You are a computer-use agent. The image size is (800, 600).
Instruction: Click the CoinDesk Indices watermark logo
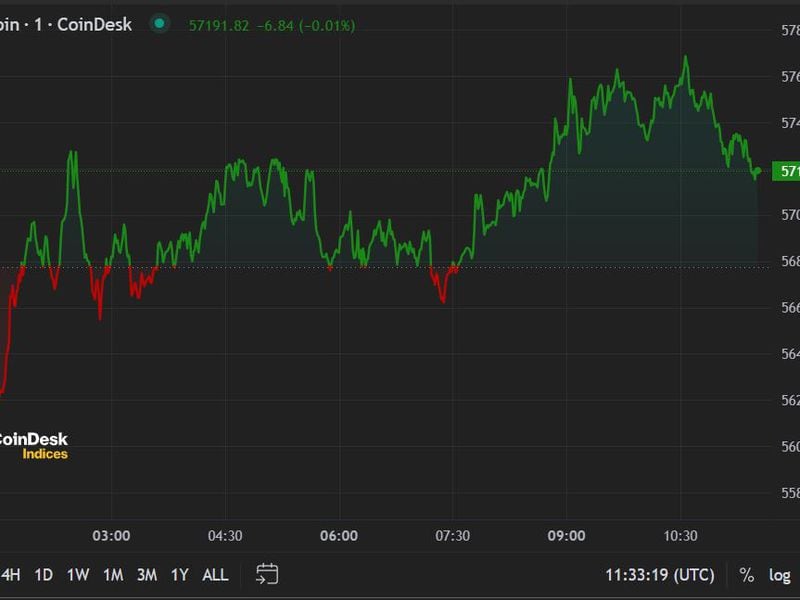tap(33, 444)
